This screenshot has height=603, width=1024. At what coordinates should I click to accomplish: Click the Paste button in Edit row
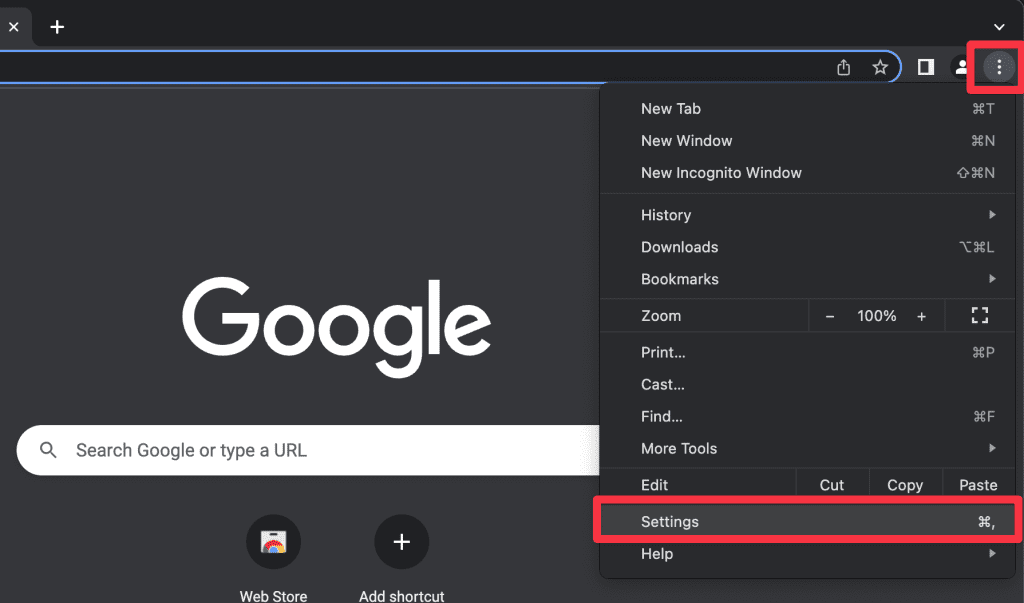978,485
